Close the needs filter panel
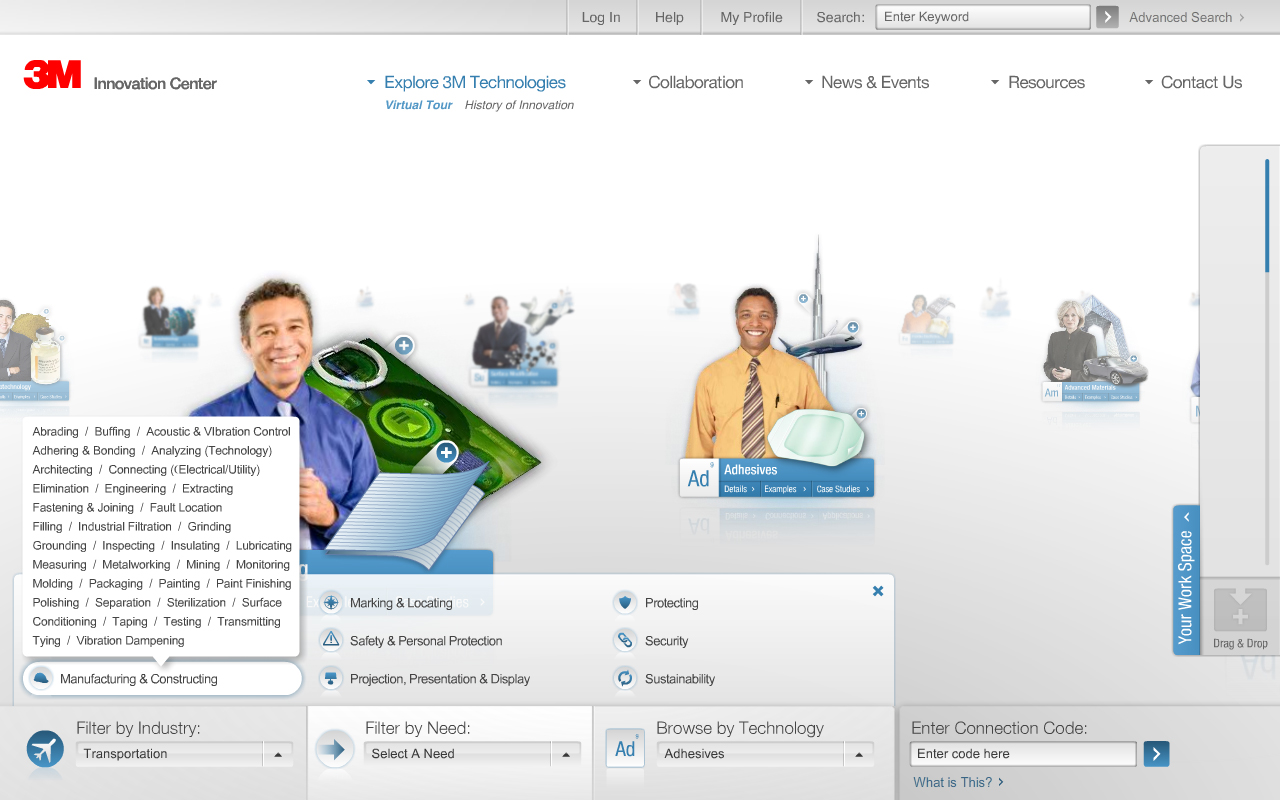 click(878, 591)
